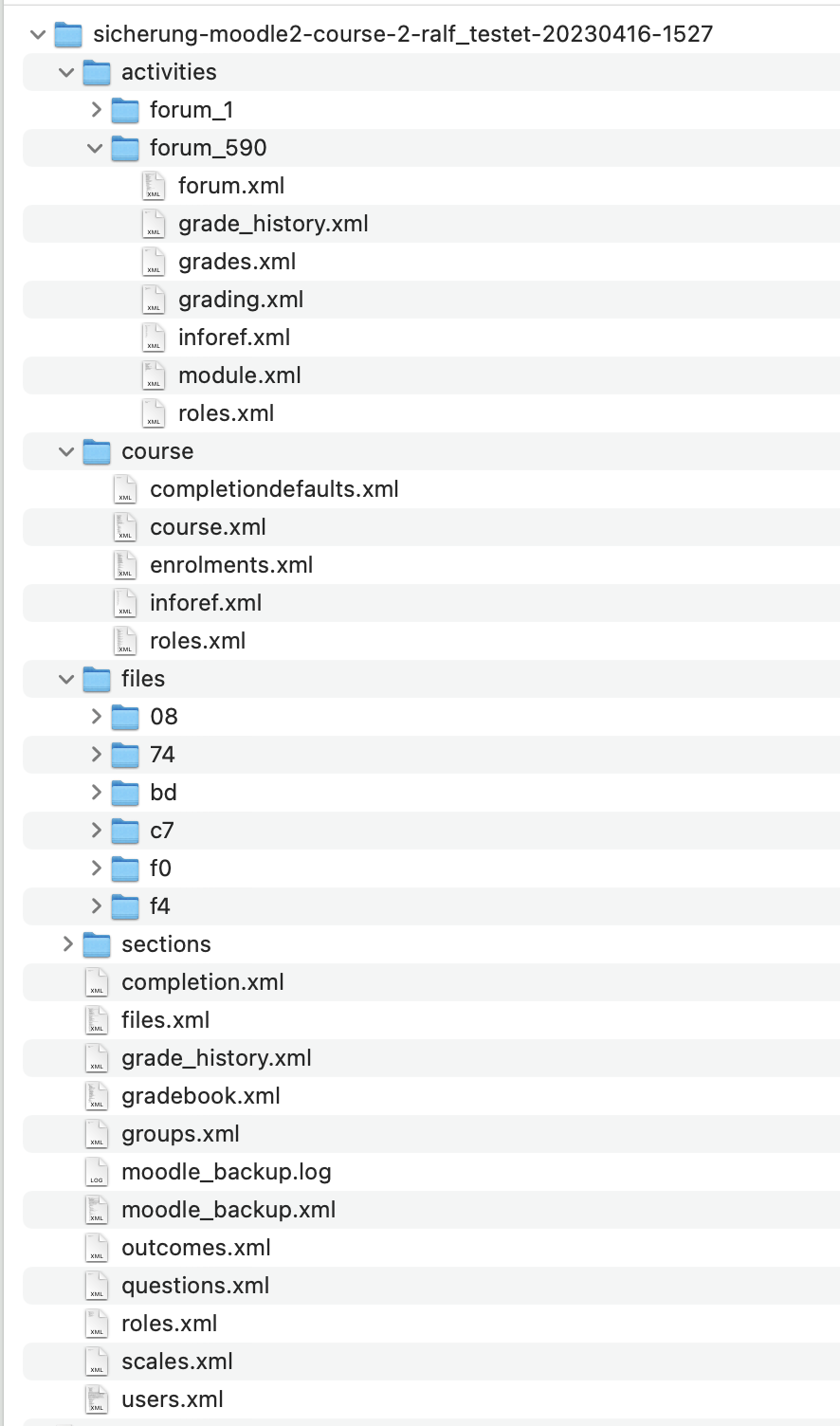Select inforef.xml in the course folder

[206, 603]
